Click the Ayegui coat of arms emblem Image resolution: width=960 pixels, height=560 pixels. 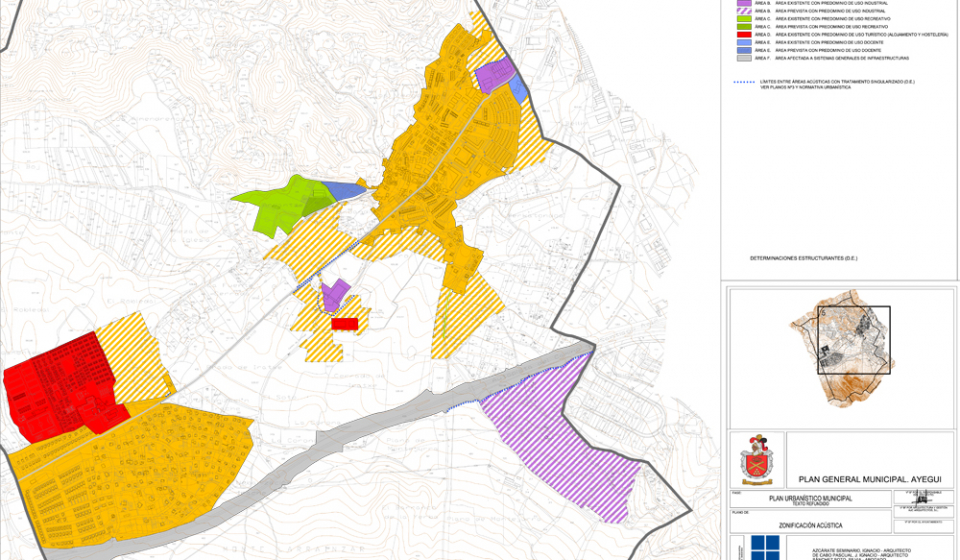[x=757, y=460]
